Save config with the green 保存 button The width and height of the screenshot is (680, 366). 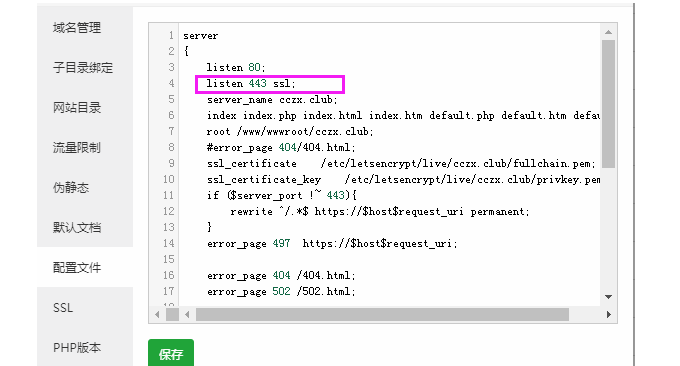pos(171,354)
